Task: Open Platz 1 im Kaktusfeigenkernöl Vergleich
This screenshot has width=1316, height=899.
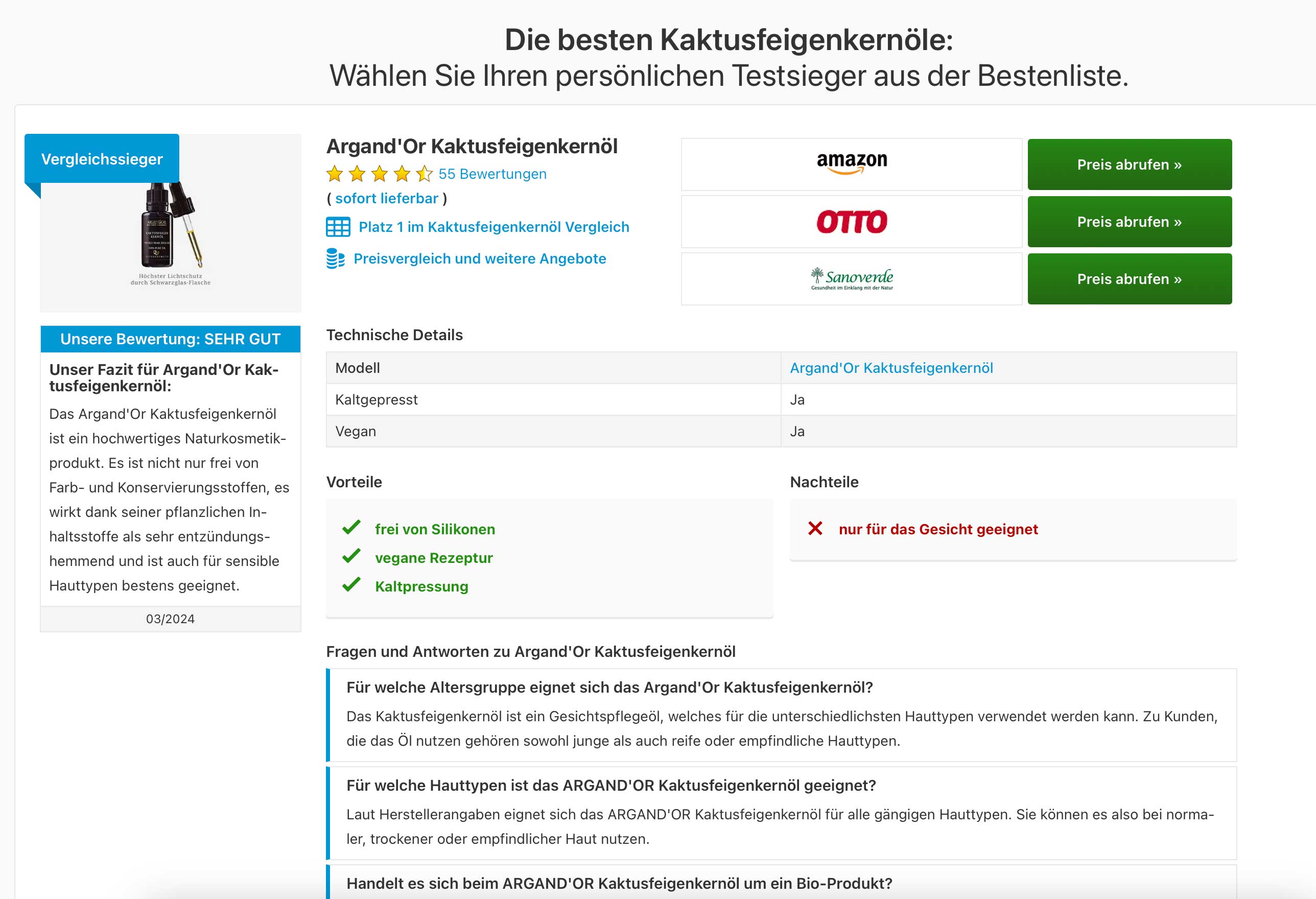Action: [494, 227]
